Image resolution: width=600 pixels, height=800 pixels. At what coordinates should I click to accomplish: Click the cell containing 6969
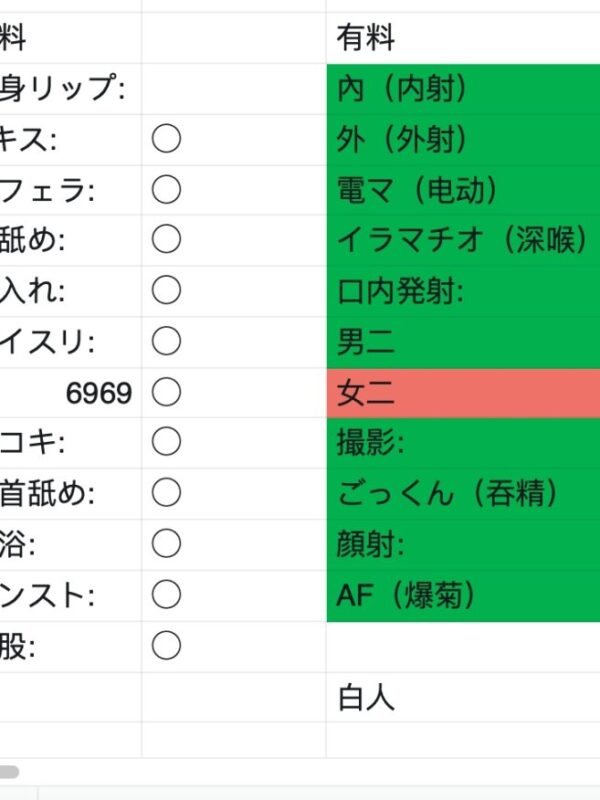pyautogui.click(x=70, y=393)
